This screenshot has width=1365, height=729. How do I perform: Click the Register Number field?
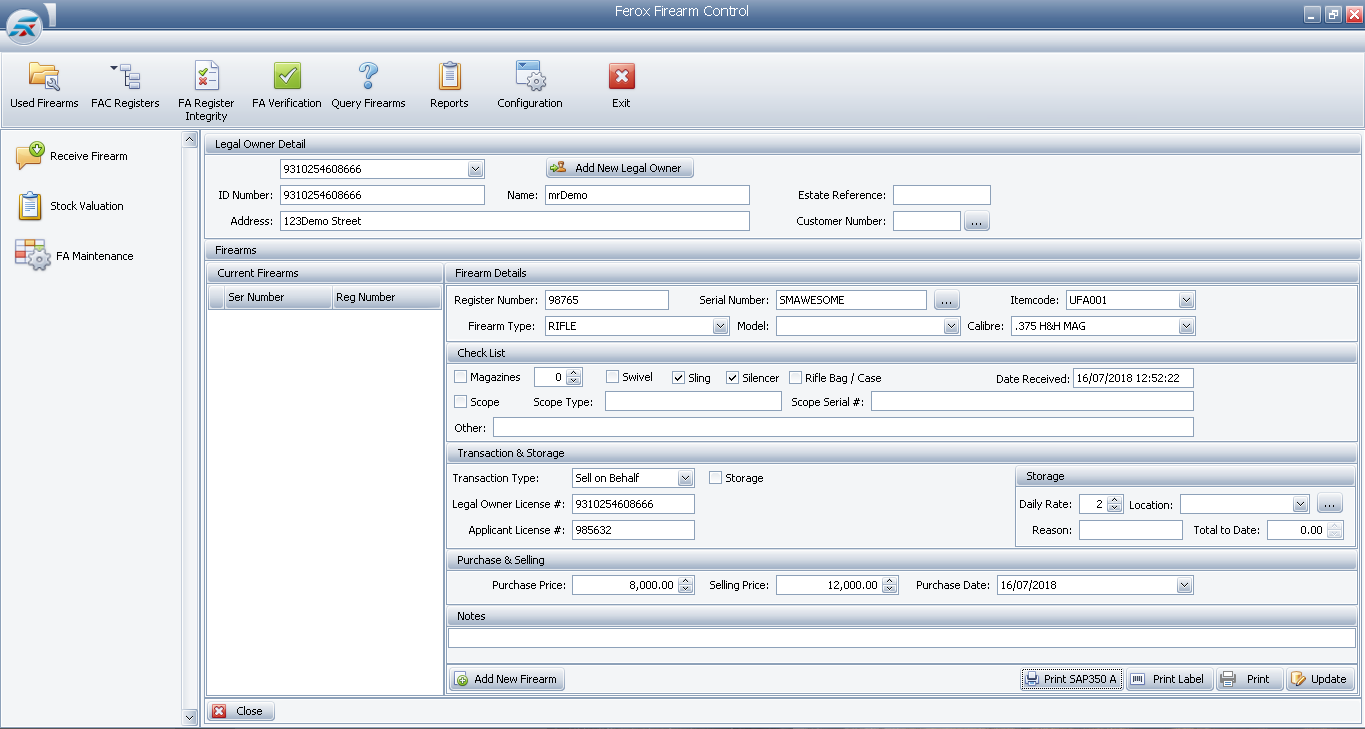pos(606,300)
